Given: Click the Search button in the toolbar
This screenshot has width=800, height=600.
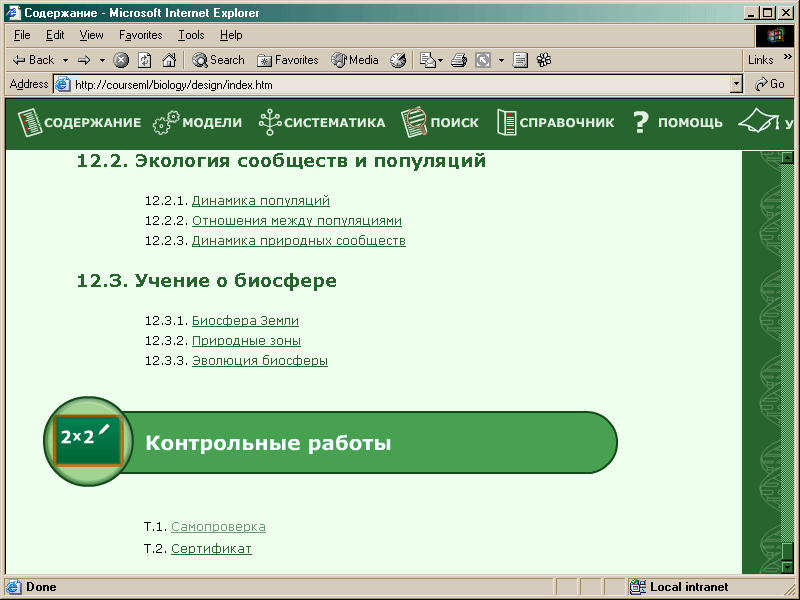Looking at the screenshot, I should (x=218, y=60).
